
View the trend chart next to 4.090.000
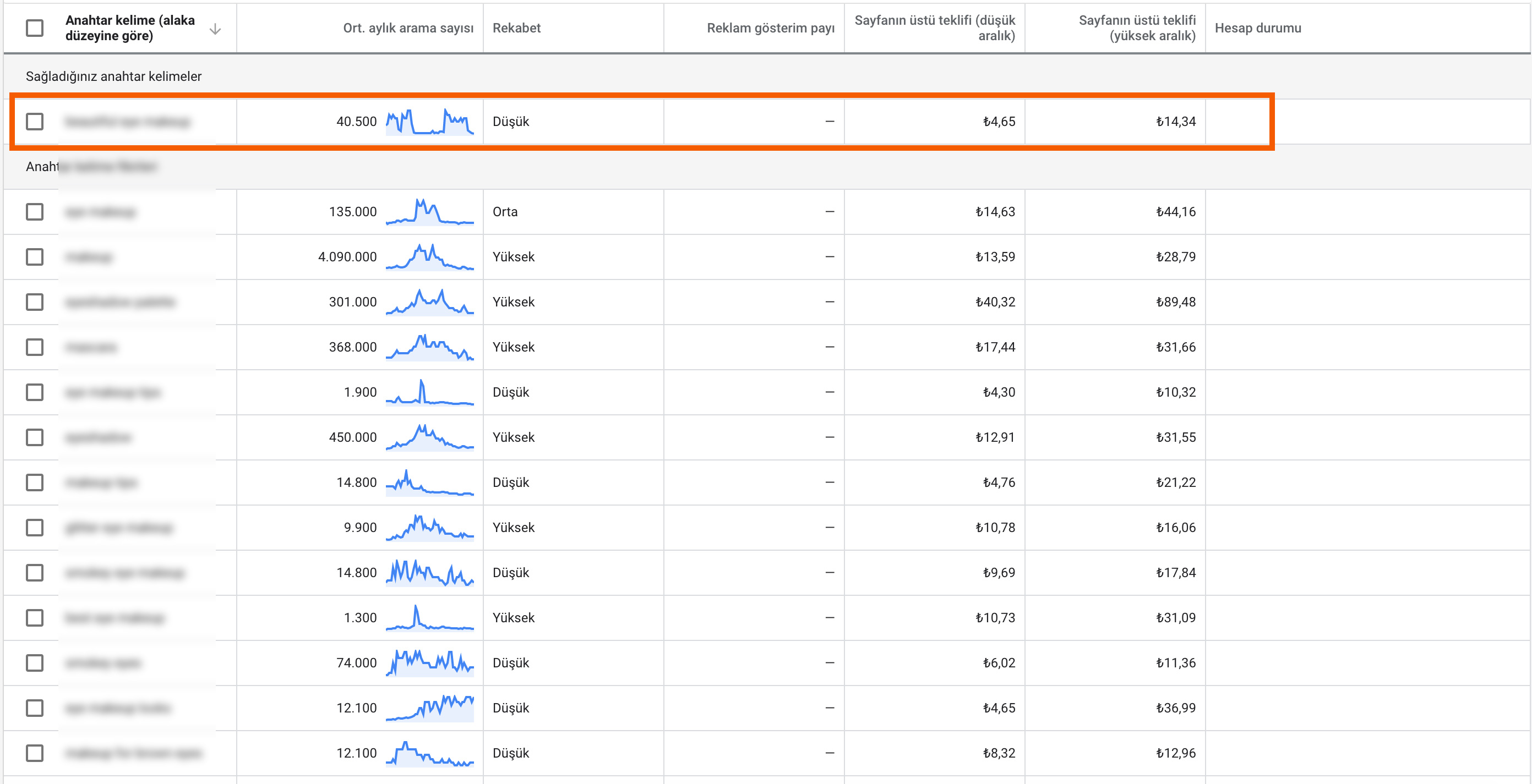[x=429, y=257]
